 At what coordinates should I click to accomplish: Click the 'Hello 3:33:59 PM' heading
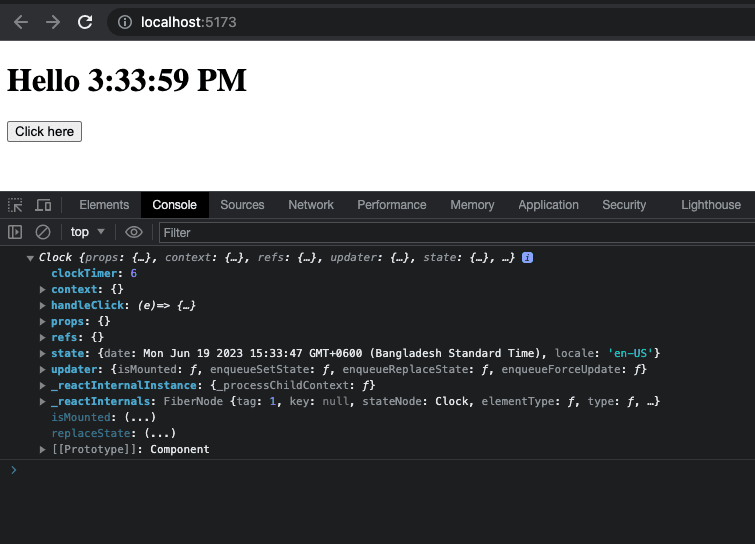click(x=127, y=80)
